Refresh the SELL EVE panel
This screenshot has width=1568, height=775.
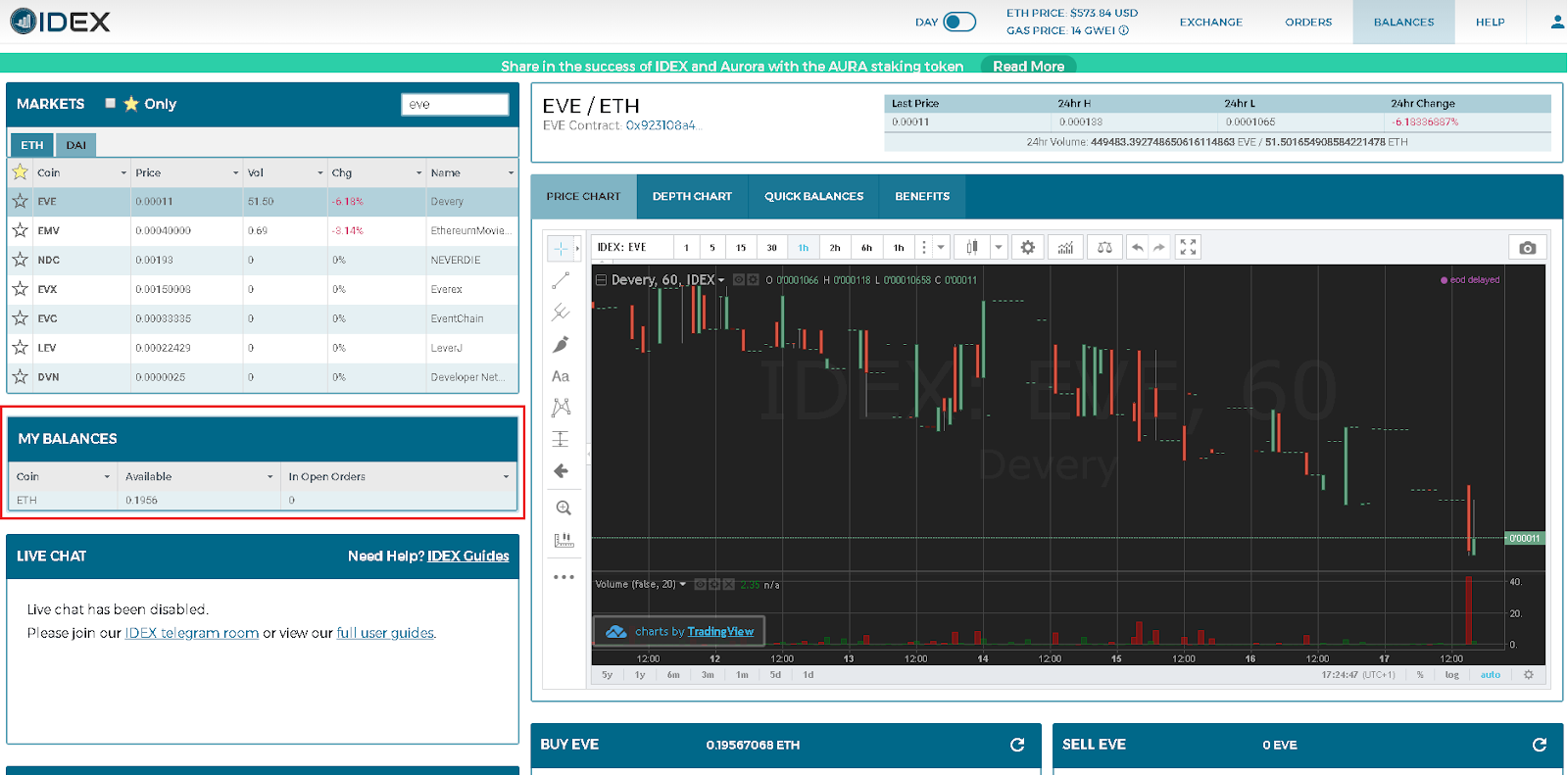coord(1540,745)
